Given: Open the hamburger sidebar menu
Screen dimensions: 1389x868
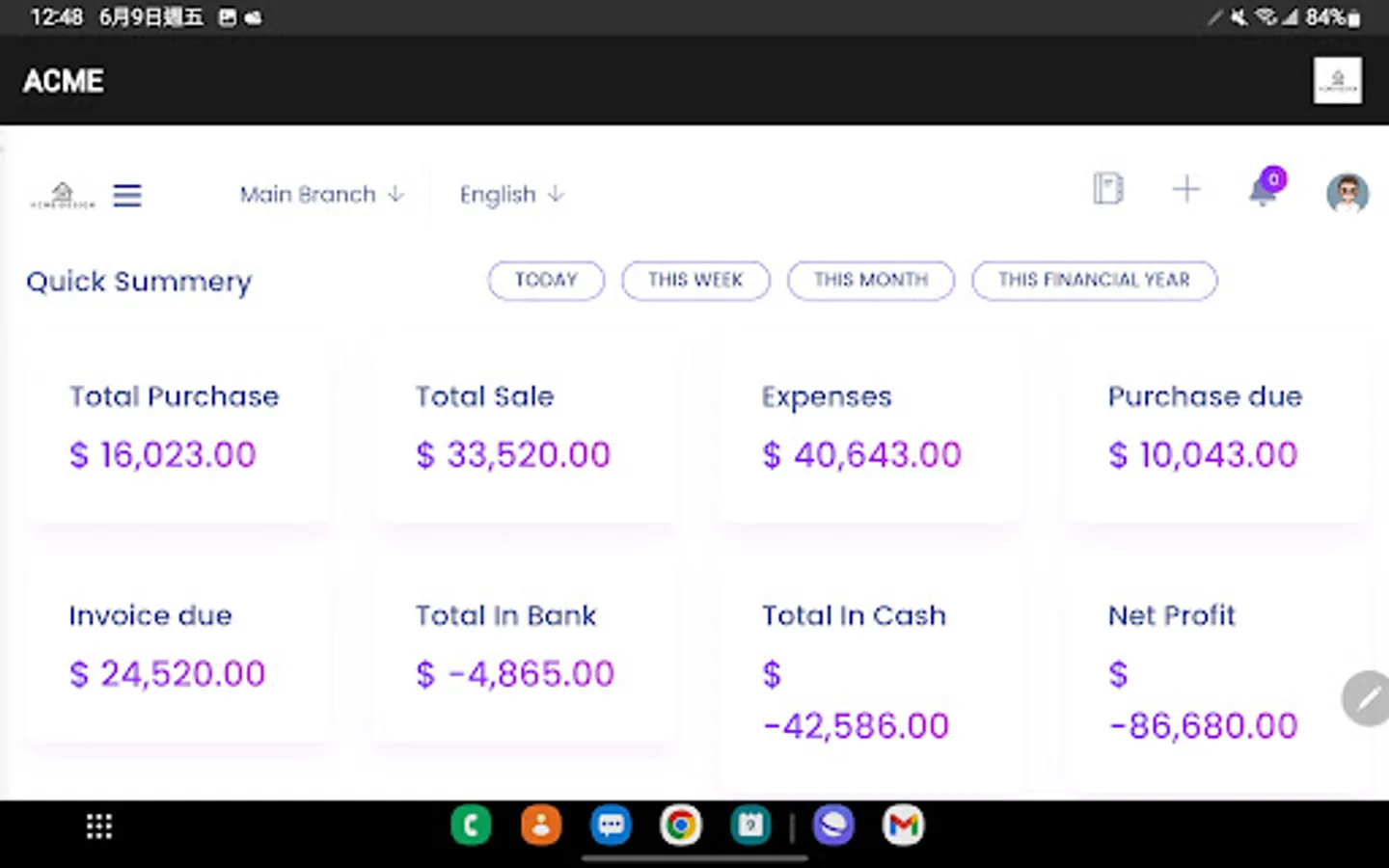Looking at the screenshot, I should point(127,196).
